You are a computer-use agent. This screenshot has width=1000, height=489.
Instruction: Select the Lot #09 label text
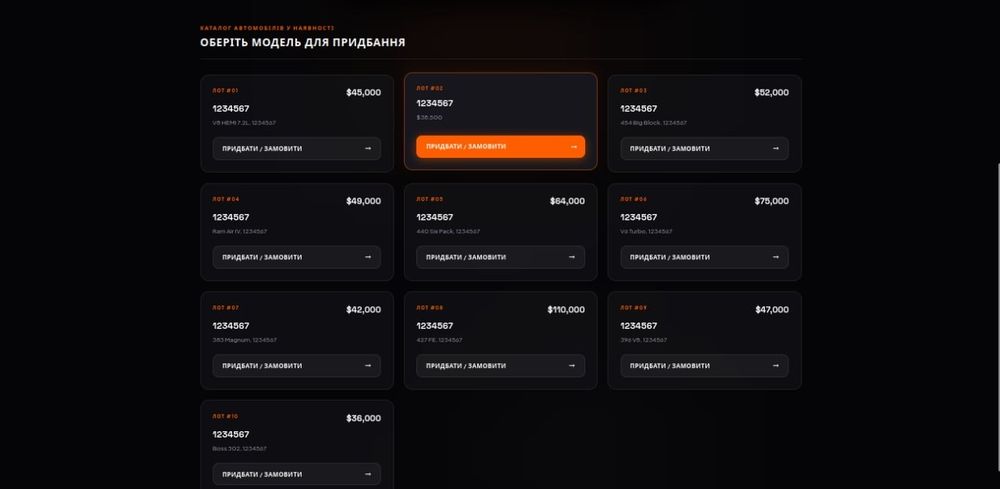pyautogui.click(x=633, y=308)
